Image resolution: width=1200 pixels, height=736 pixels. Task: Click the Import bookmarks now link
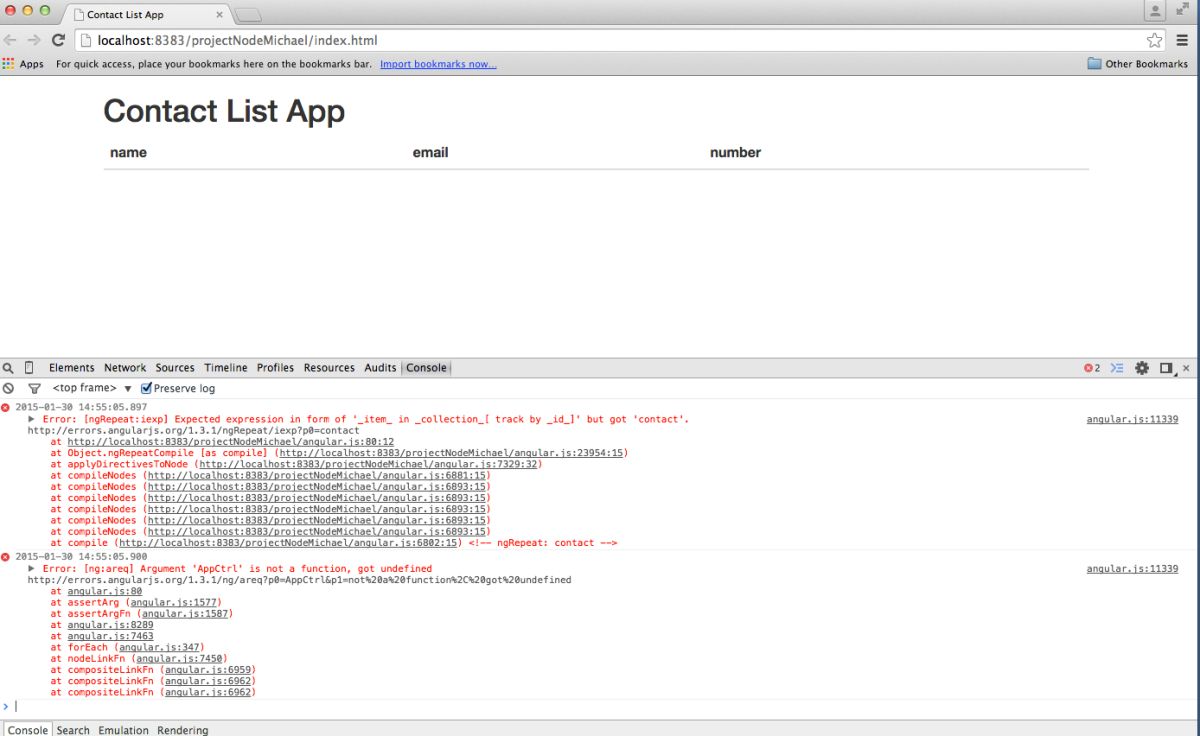pos(438,64)
